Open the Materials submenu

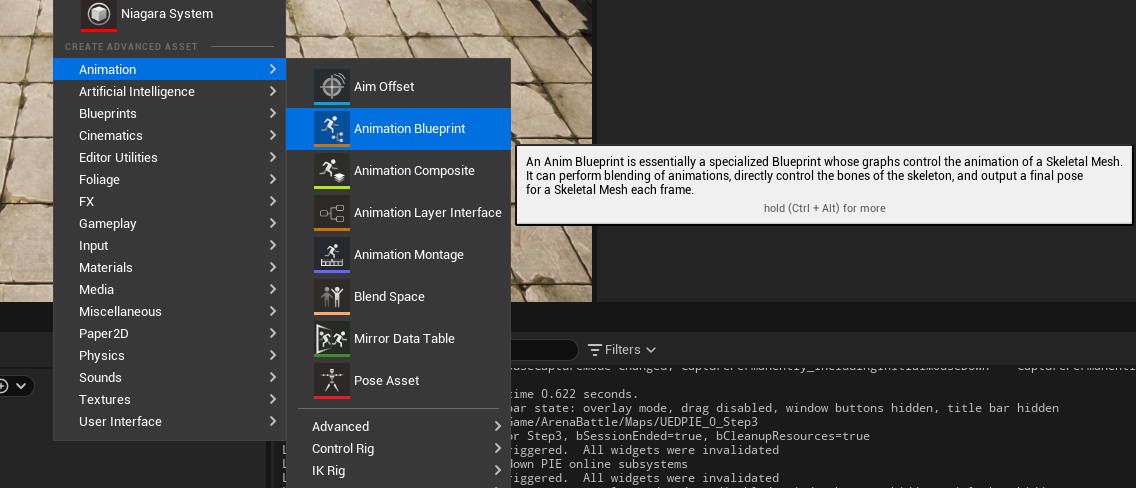170,267
